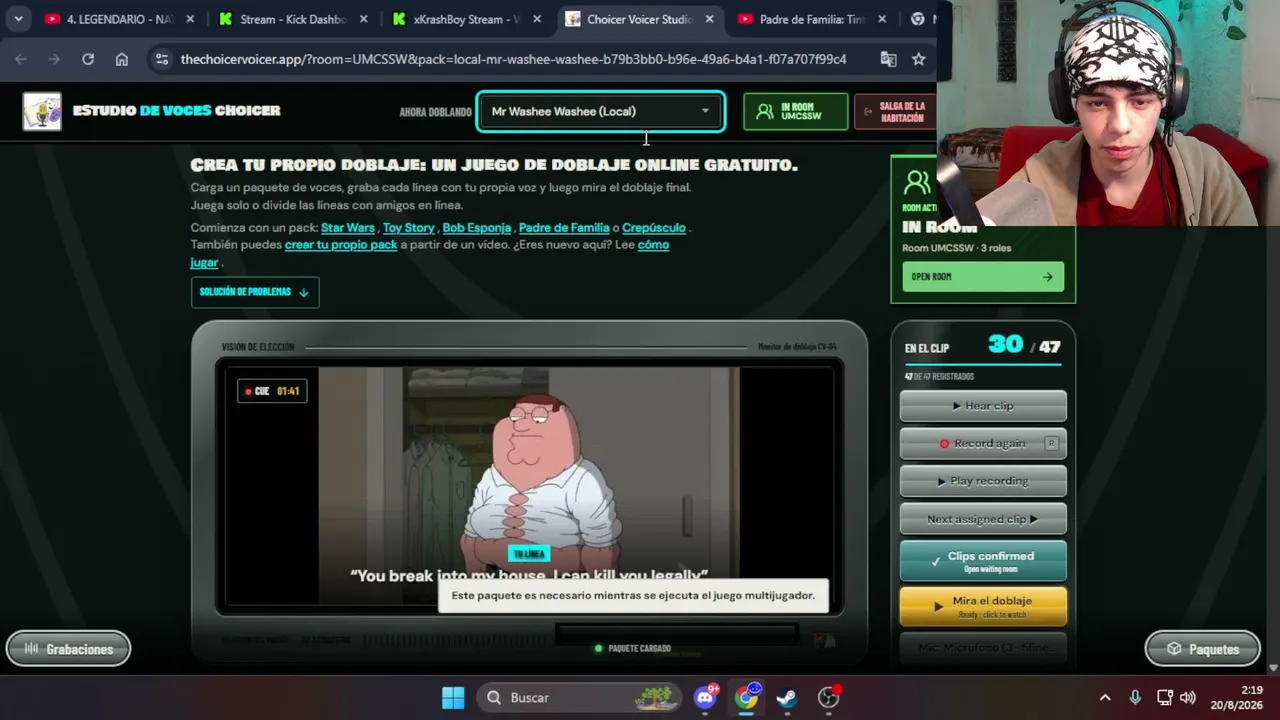Viewport: 1280px width, 720px height.
Task: Bookmark this page with the star
Action: [x=919, y=59]
